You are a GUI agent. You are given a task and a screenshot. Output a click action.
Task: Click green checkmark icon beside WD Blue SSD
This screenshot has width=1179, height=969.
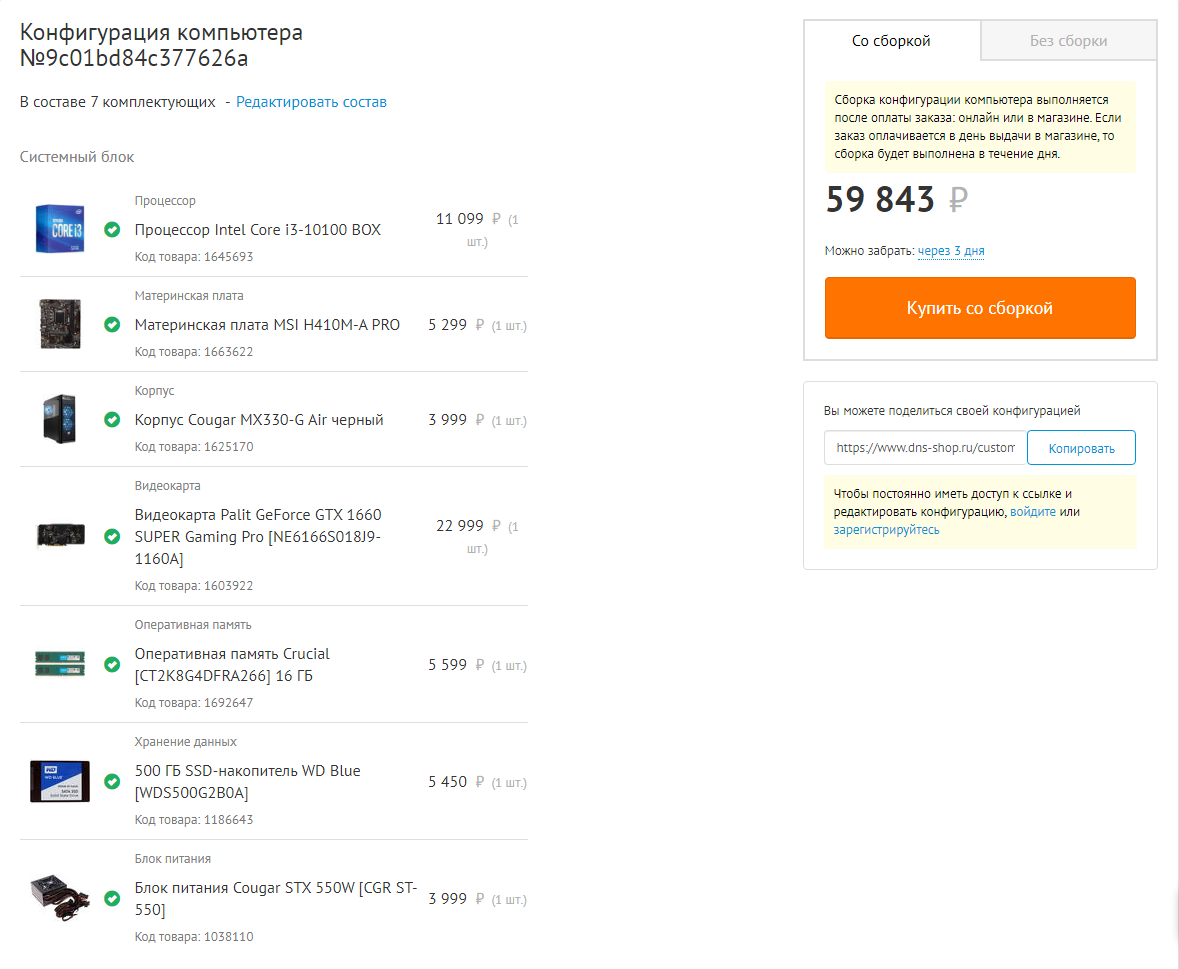[x=112, y=782]
